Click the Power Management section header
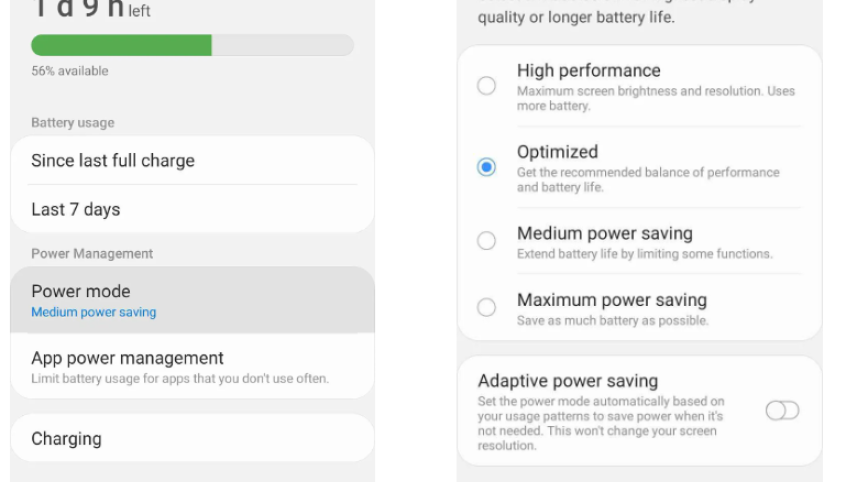The height and width of the screenshot is (482, 857). tap(92, 254)
